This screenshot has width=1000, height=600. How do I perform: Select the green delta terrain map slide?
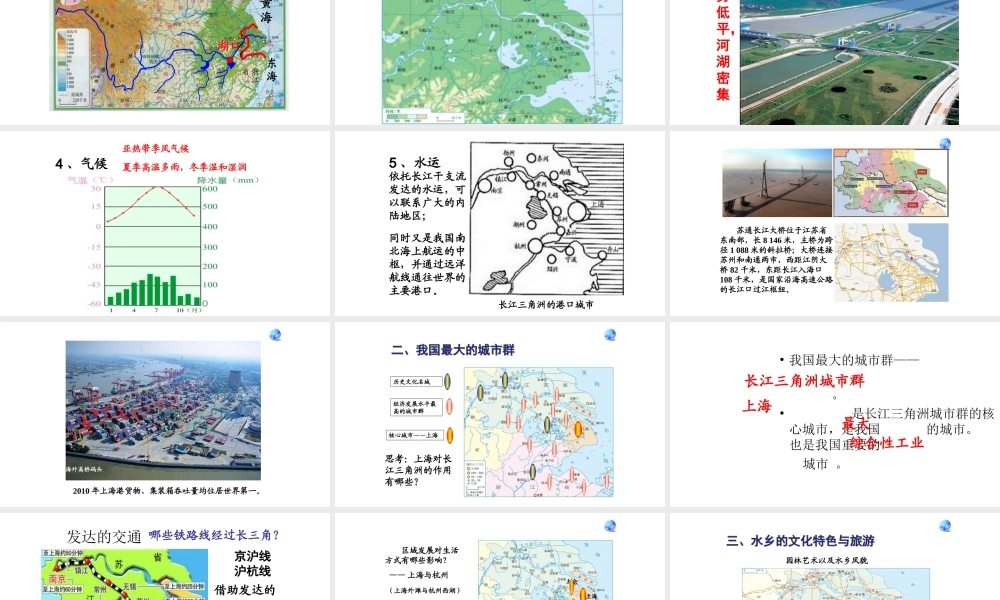[x=500, y=62]
